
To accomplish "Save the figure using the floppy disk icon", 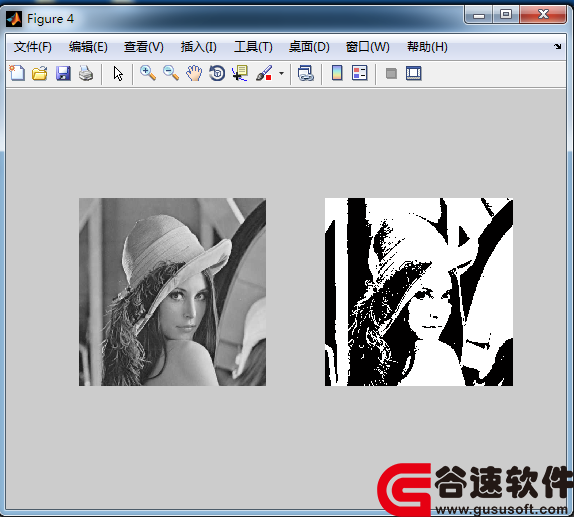I will (x=63, y=73).
